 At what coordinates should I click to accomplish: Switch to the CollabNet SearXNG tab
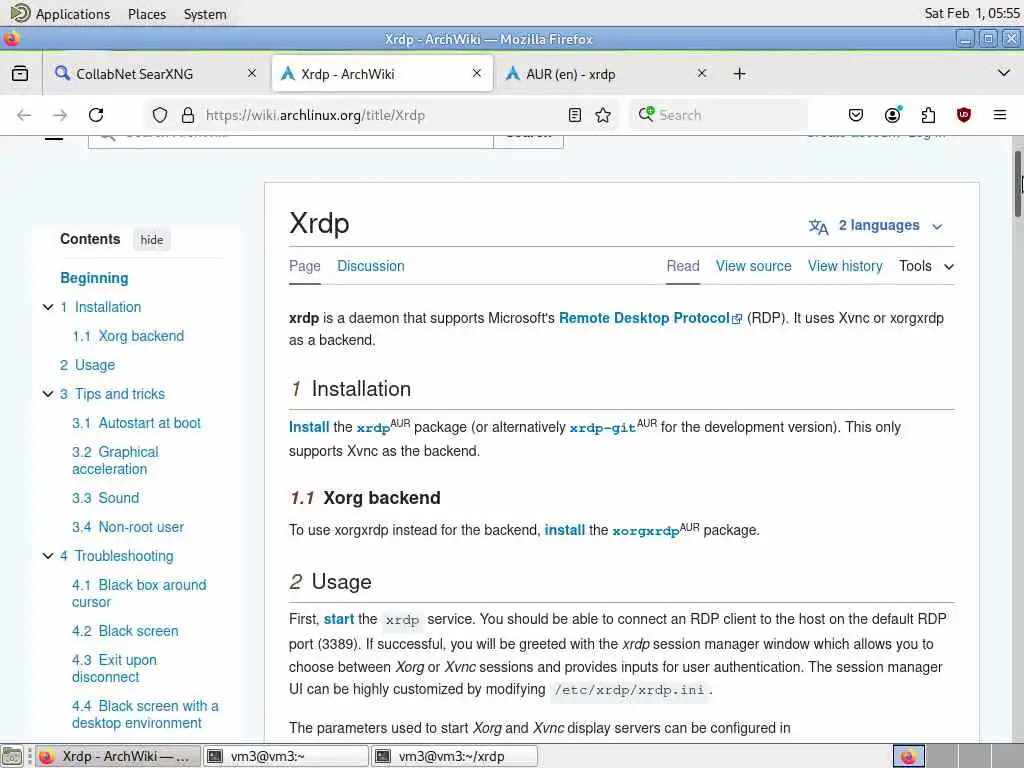157,74
